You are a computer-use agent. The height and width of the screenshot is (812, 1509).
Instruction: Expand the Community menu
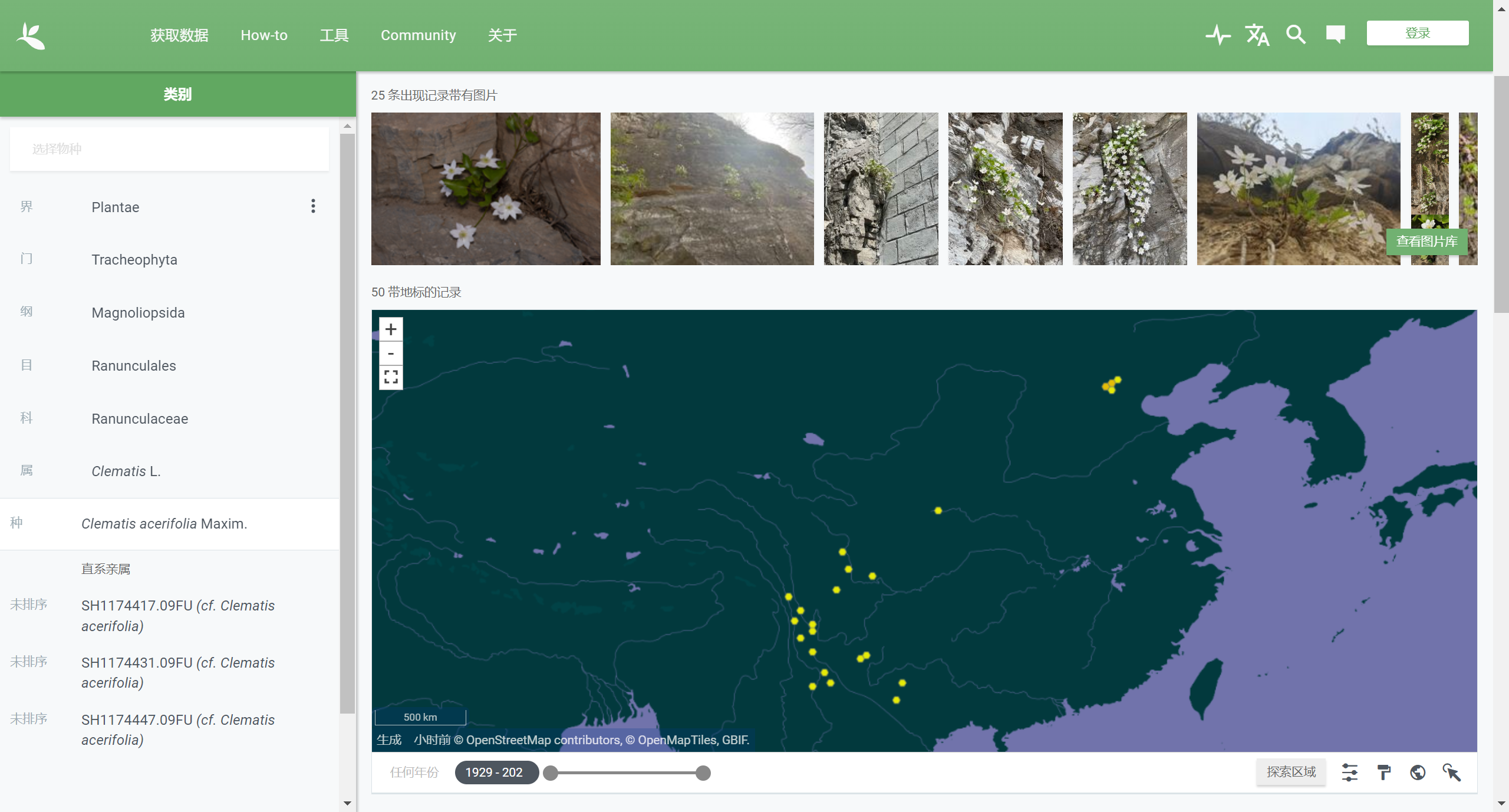418,35
